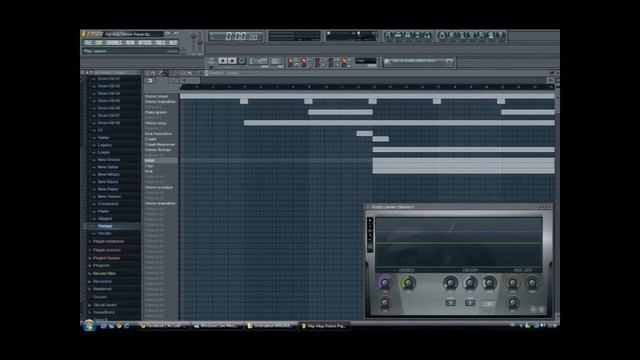Click the transport Record button
The height and width of the screenshot is (360, 640).
coord(241,61)
